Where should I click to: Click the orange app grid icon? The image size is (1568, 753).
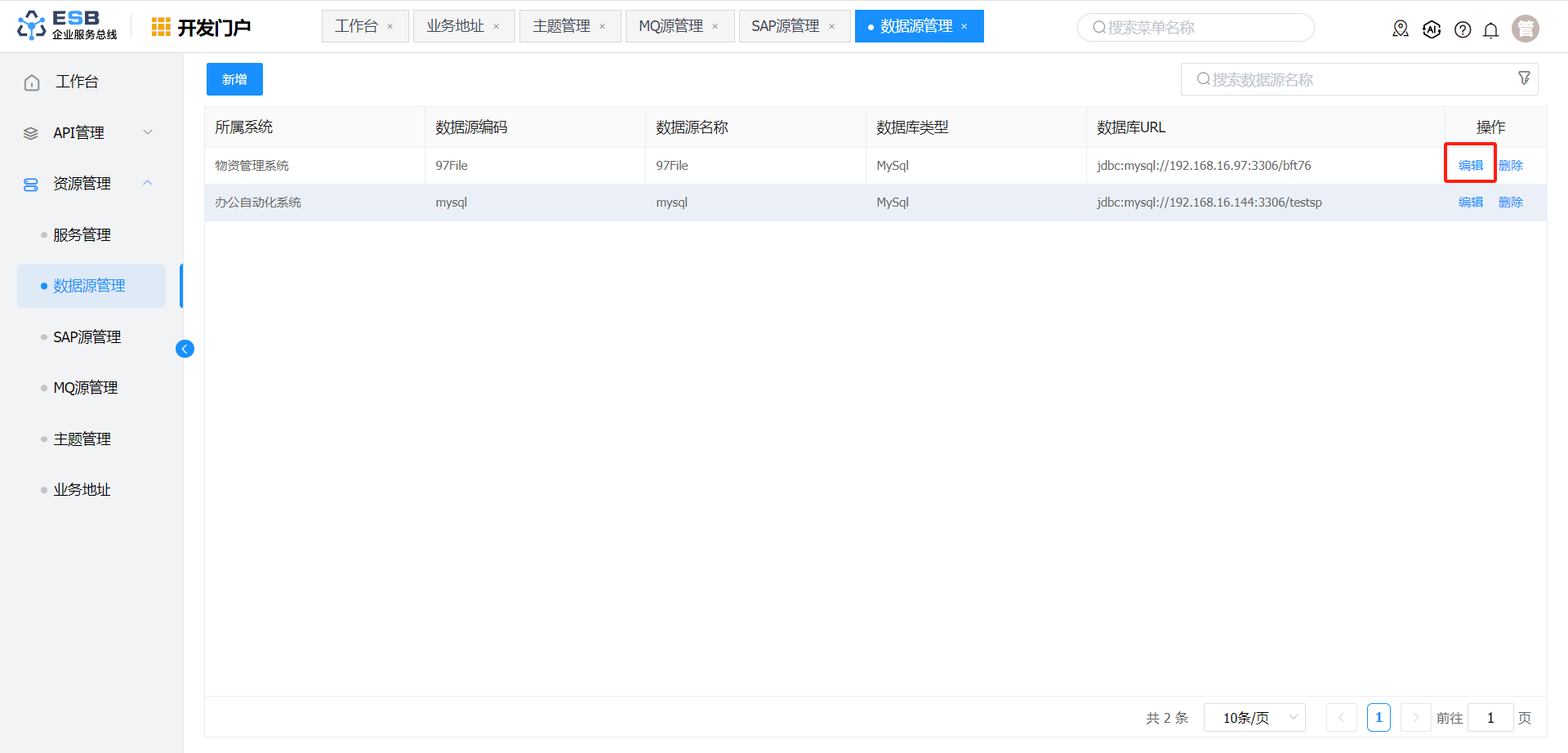[x=161, y=27]
